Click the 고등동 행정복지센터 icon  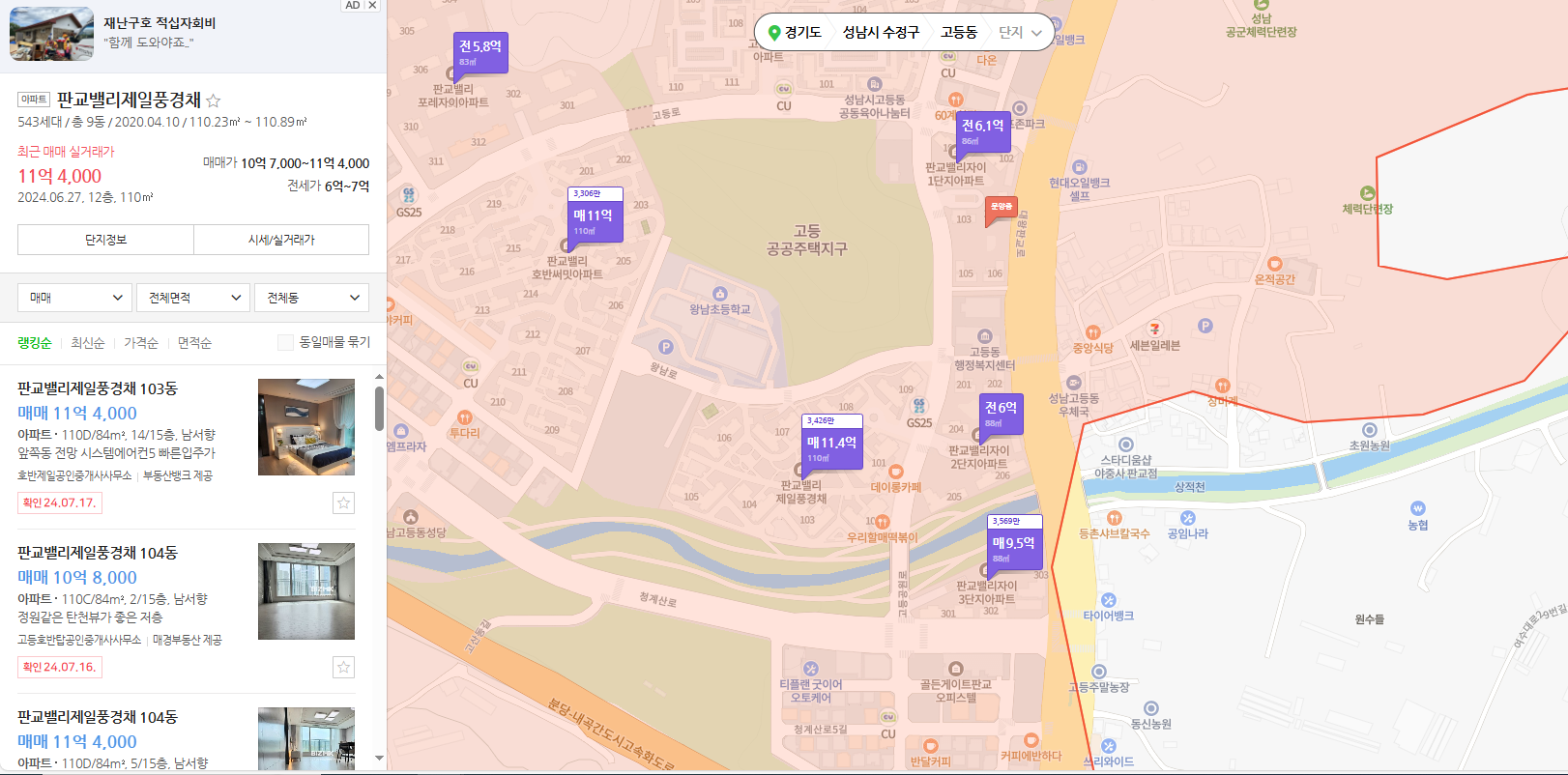984,336
